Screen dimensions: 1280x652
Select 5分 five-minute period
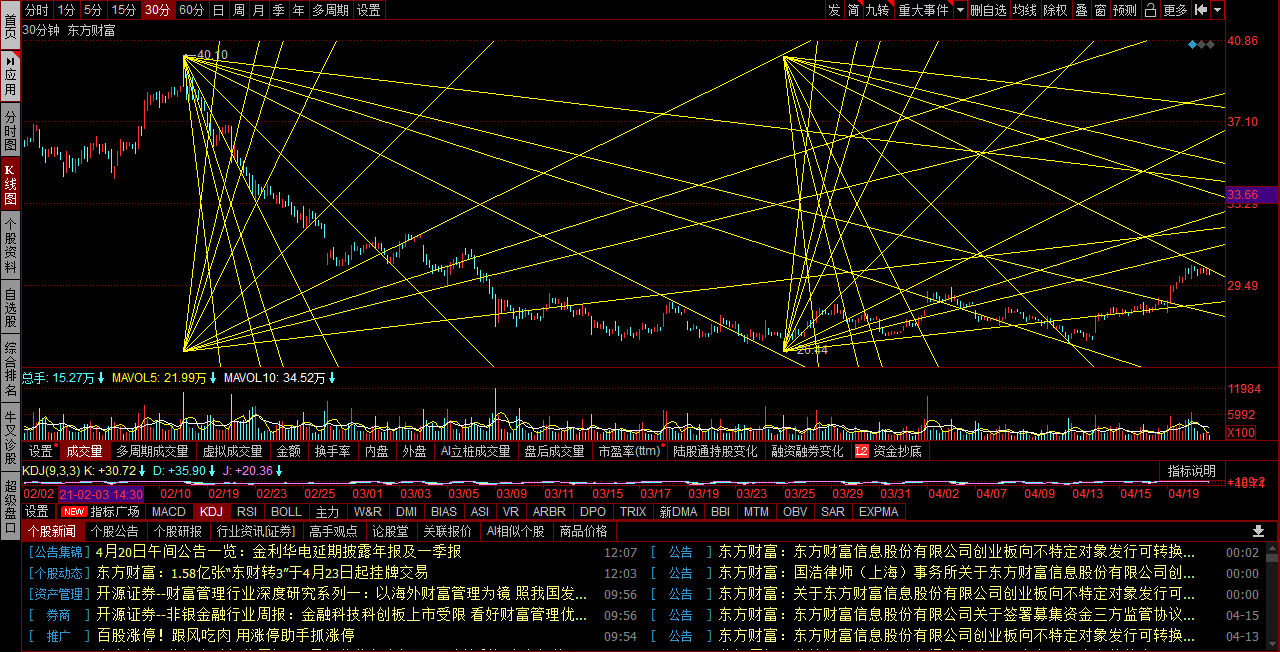coord(93,10)
